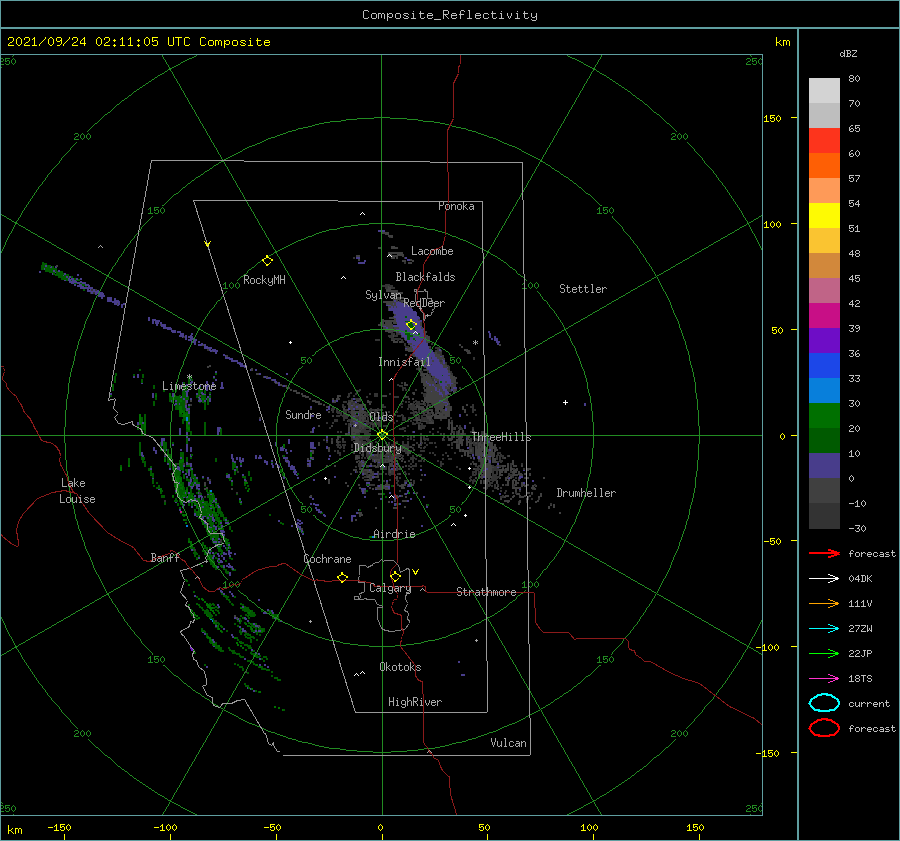Click the Lake Louise label
This screenshot has width=900, height=841.
tap(77, 491)
